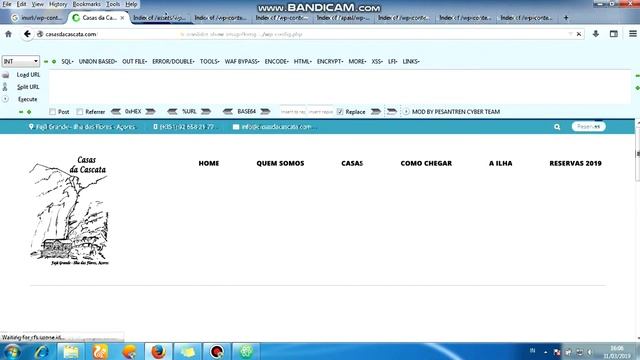Click the Load URL label

[x=28, y=75]
